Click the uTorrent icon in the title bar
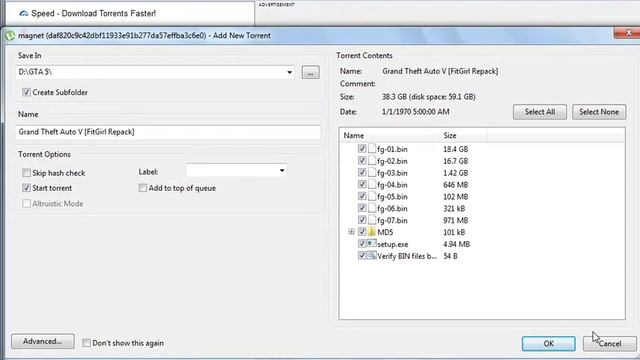This screenshot has width=640, height=360. 10,36
